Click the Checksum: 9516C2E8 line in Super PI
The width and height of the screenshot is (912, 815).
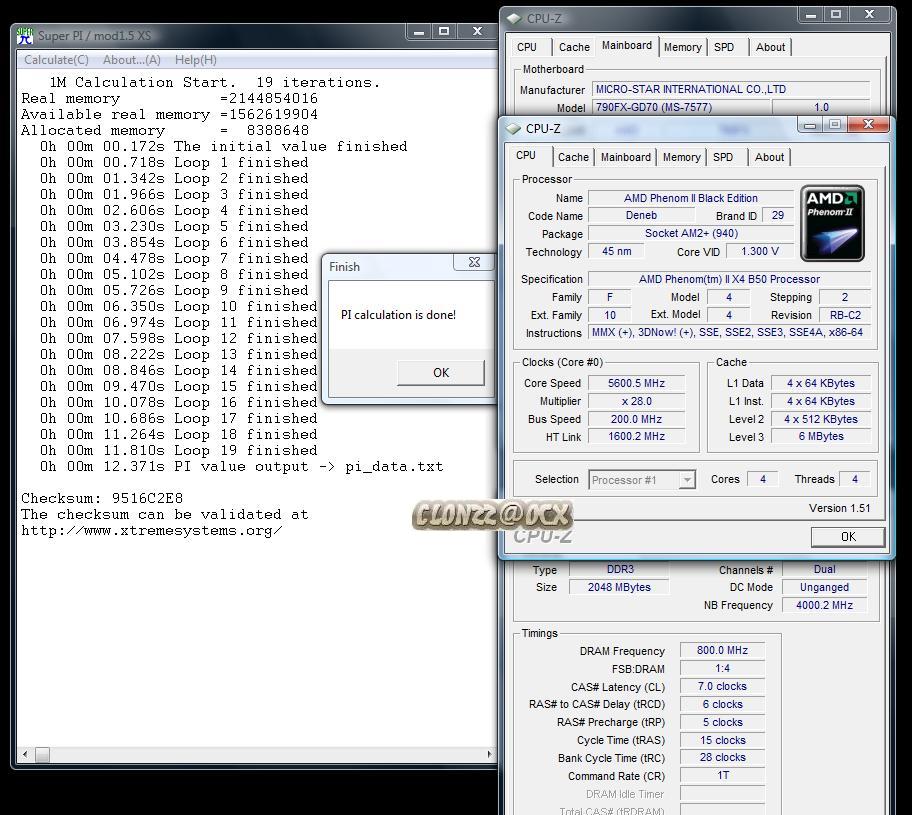click(102, 499)
